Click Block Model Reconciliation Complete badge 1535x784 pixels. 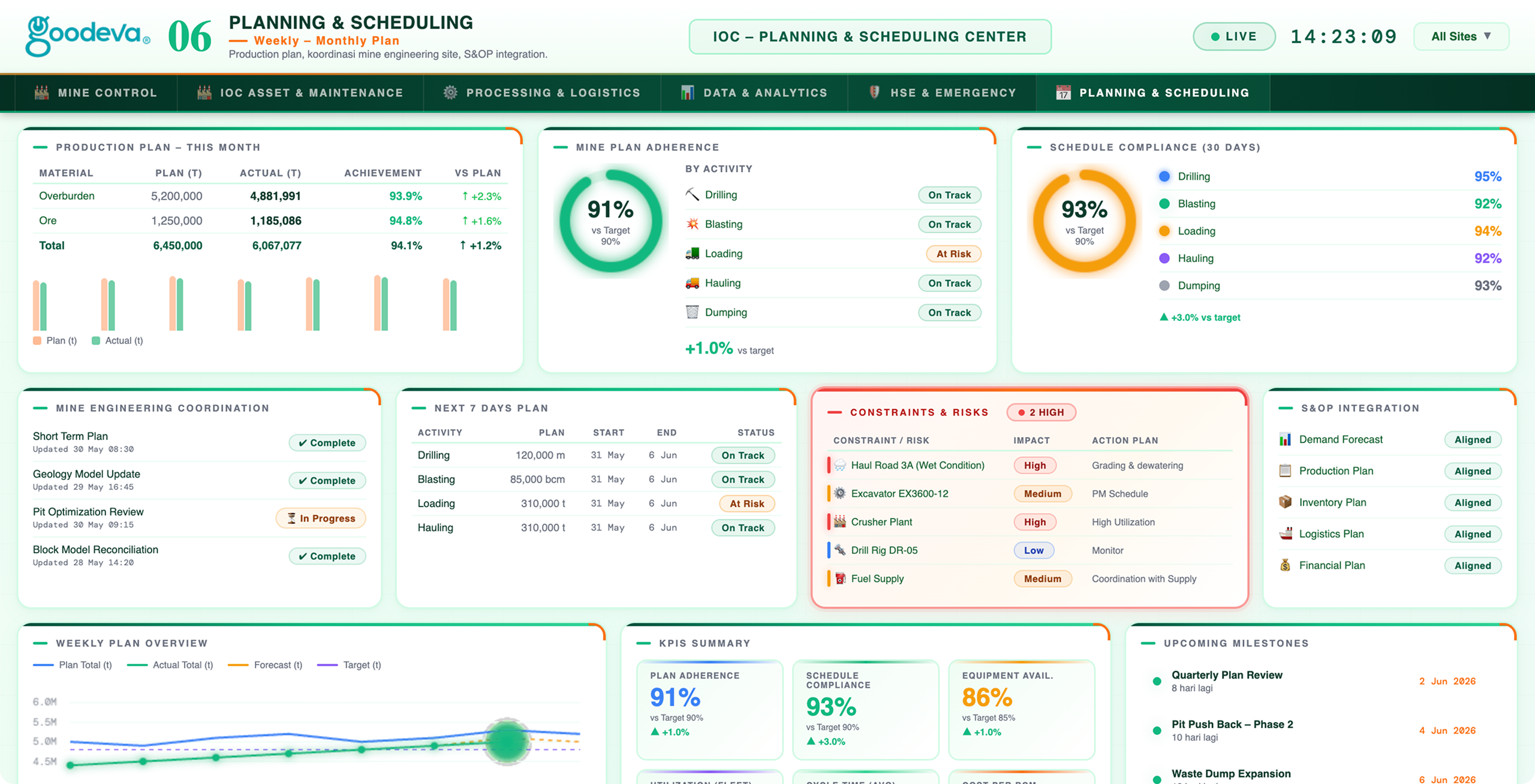point(327,556)
